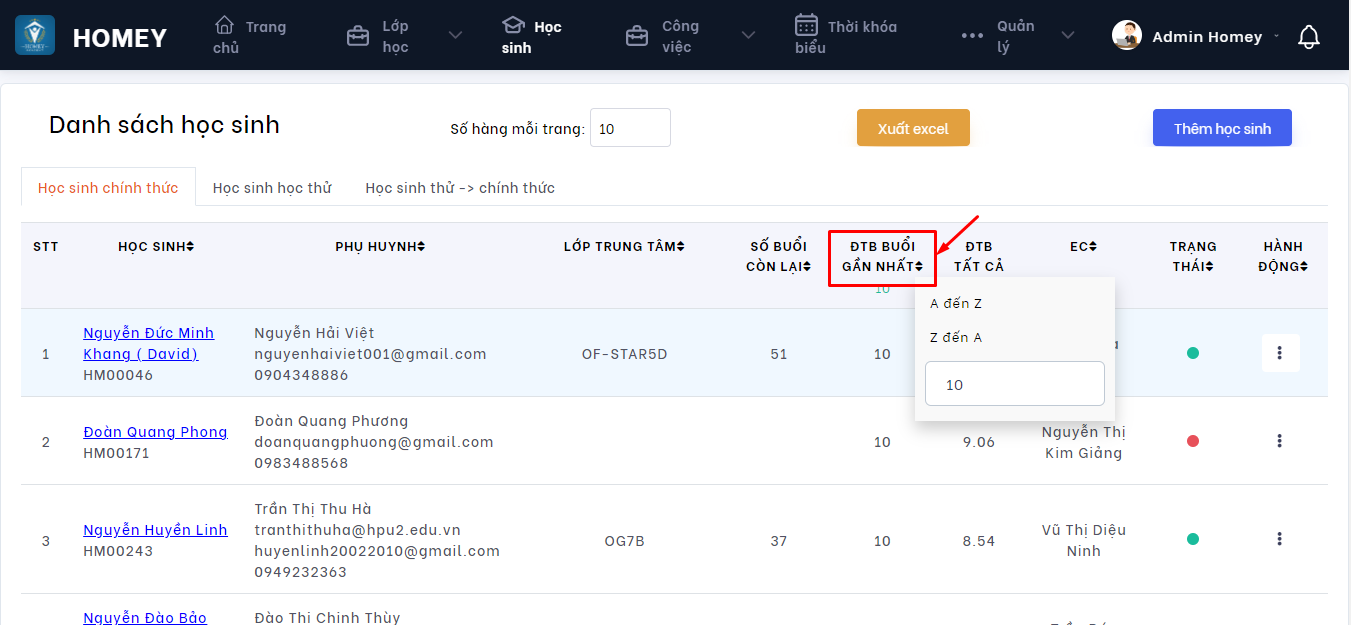
Task: Expand the Công việc dropdown menu
Action: click(x=748, y=36)
